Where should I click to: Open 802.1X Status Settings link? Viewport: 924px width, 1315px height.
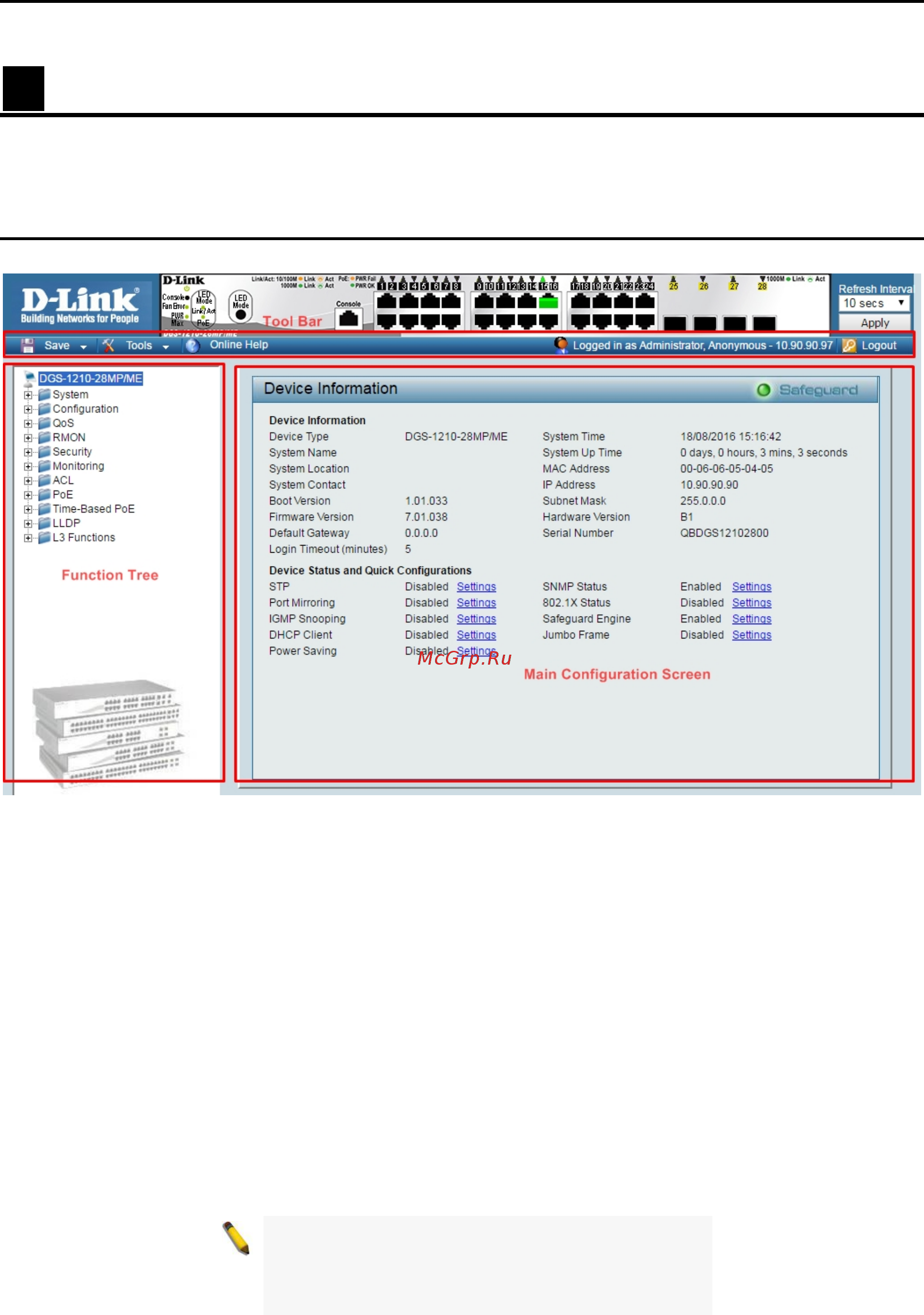point(751,603)
